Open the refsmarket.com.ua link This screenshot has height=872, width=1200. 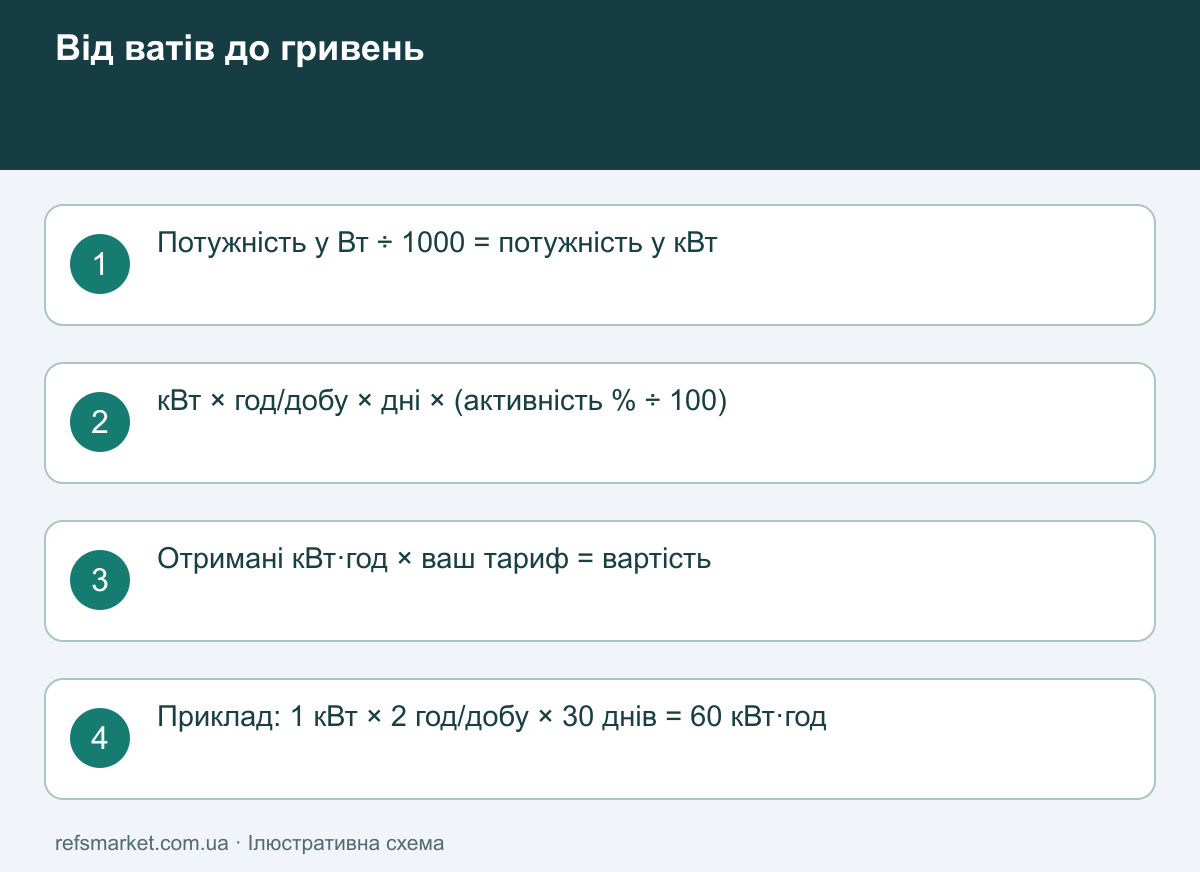[x=142, y=843]
